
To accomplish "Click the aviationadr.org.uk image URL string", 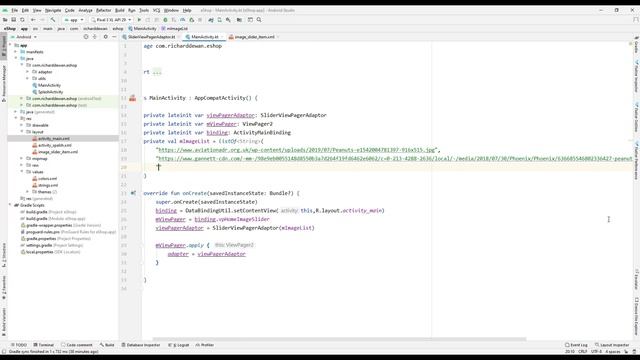I will (x=297, y=150).
